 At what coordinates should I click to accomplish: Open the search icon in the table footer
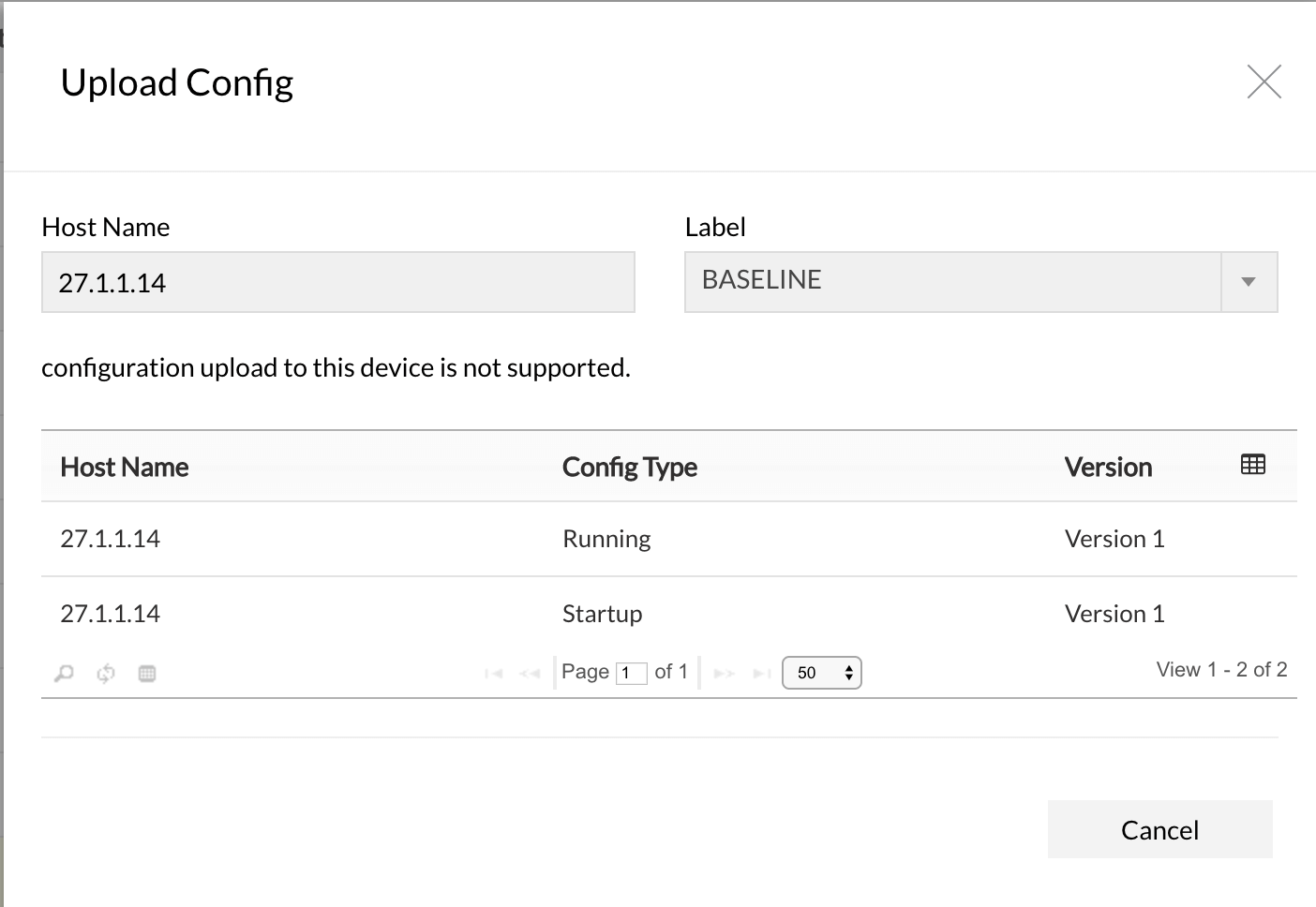point(63,673)
